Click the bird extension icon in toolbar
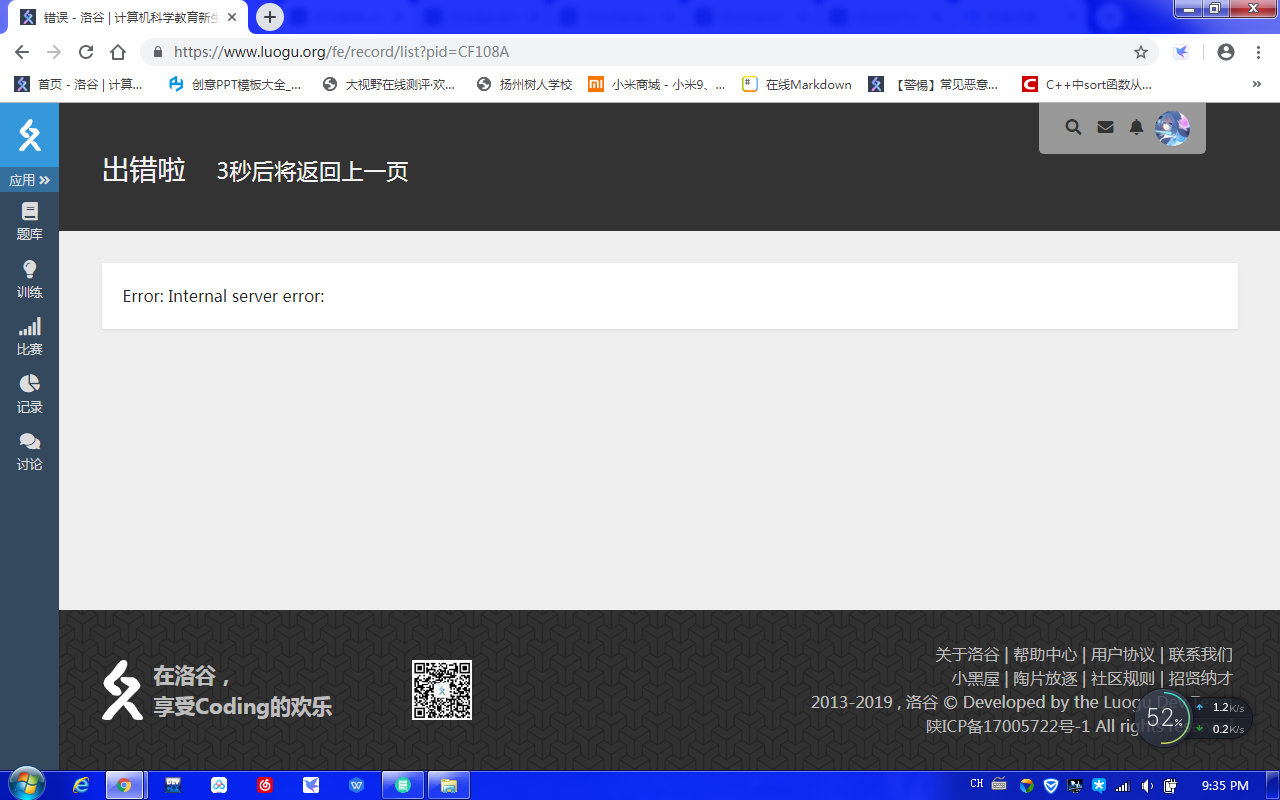The image size is (1280, 800). [1182, 52]
